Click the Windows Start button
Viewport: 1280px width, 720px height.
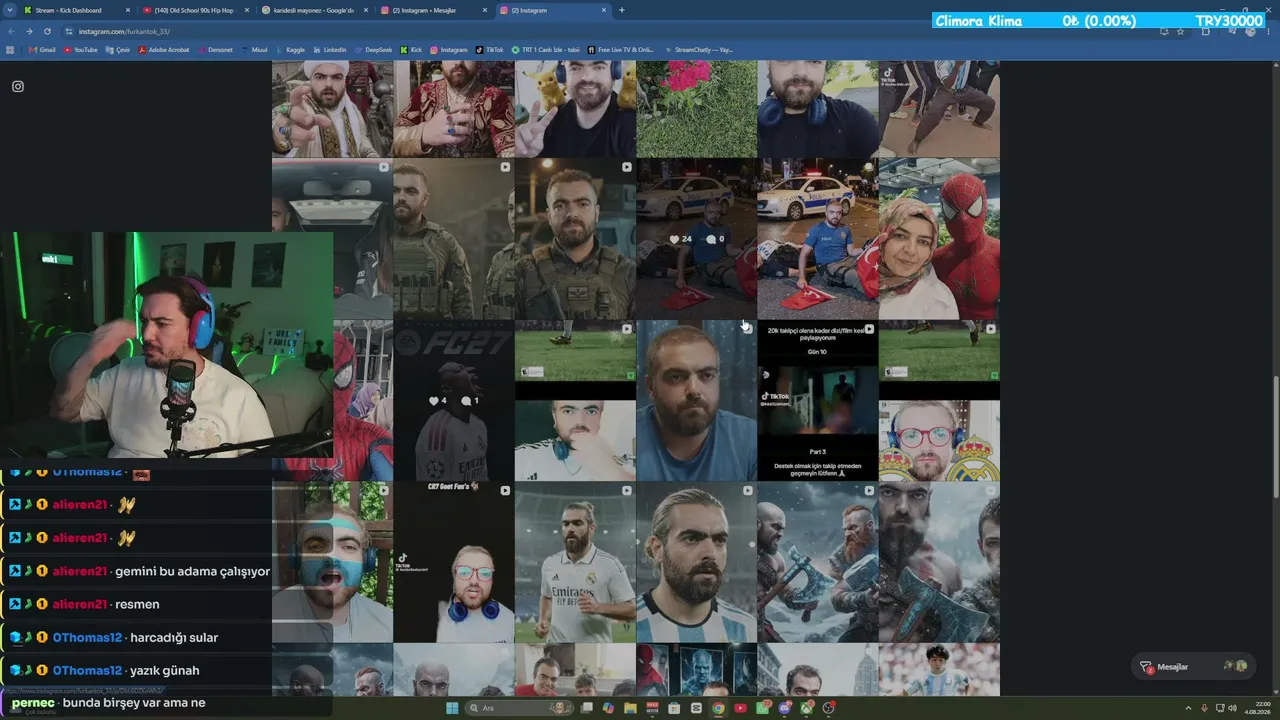coord(451,708)
